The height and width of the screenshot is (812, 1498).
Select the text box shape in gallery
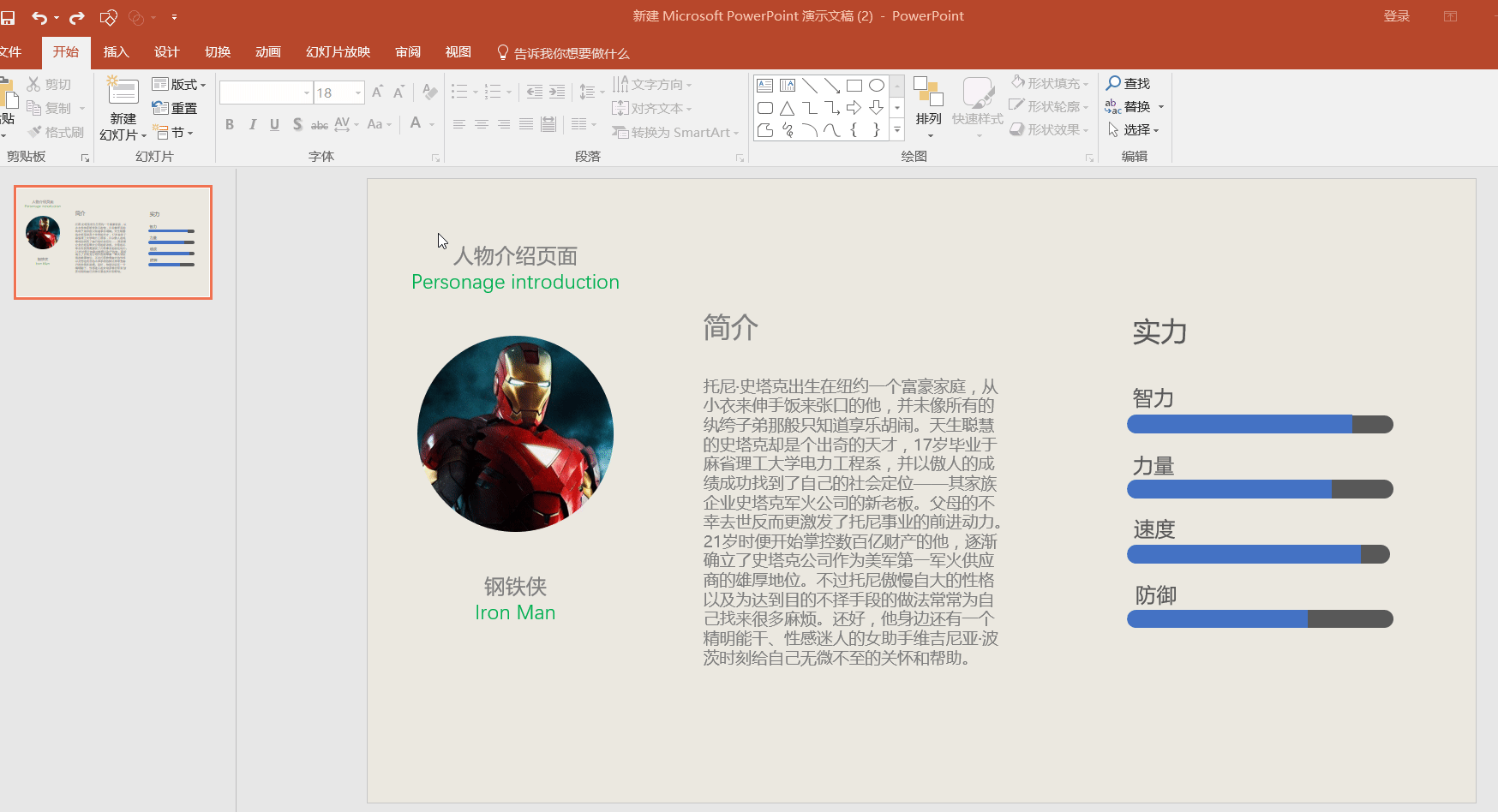pos(765,86)
